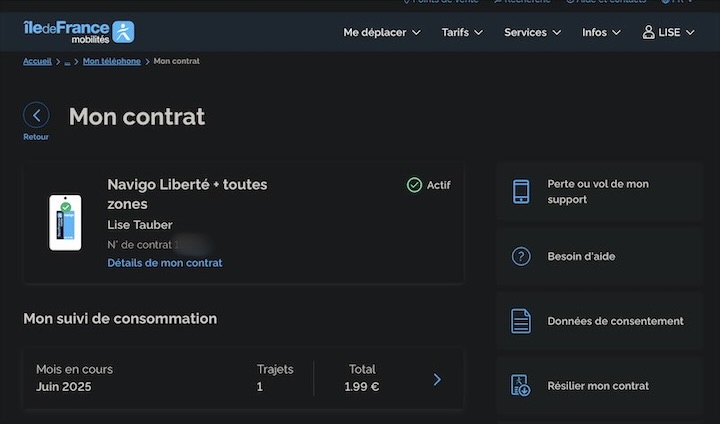720x424 pixels.
Task: Click the question mark help icon
Action: point(521,257)
